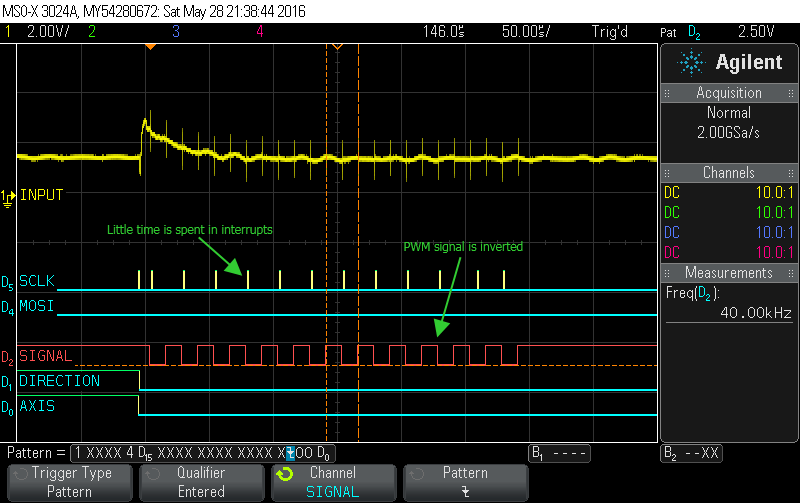Toggle channel 3 in the top bar
The height and width of the screenshot is (503, 800).
tap(176, 32)
